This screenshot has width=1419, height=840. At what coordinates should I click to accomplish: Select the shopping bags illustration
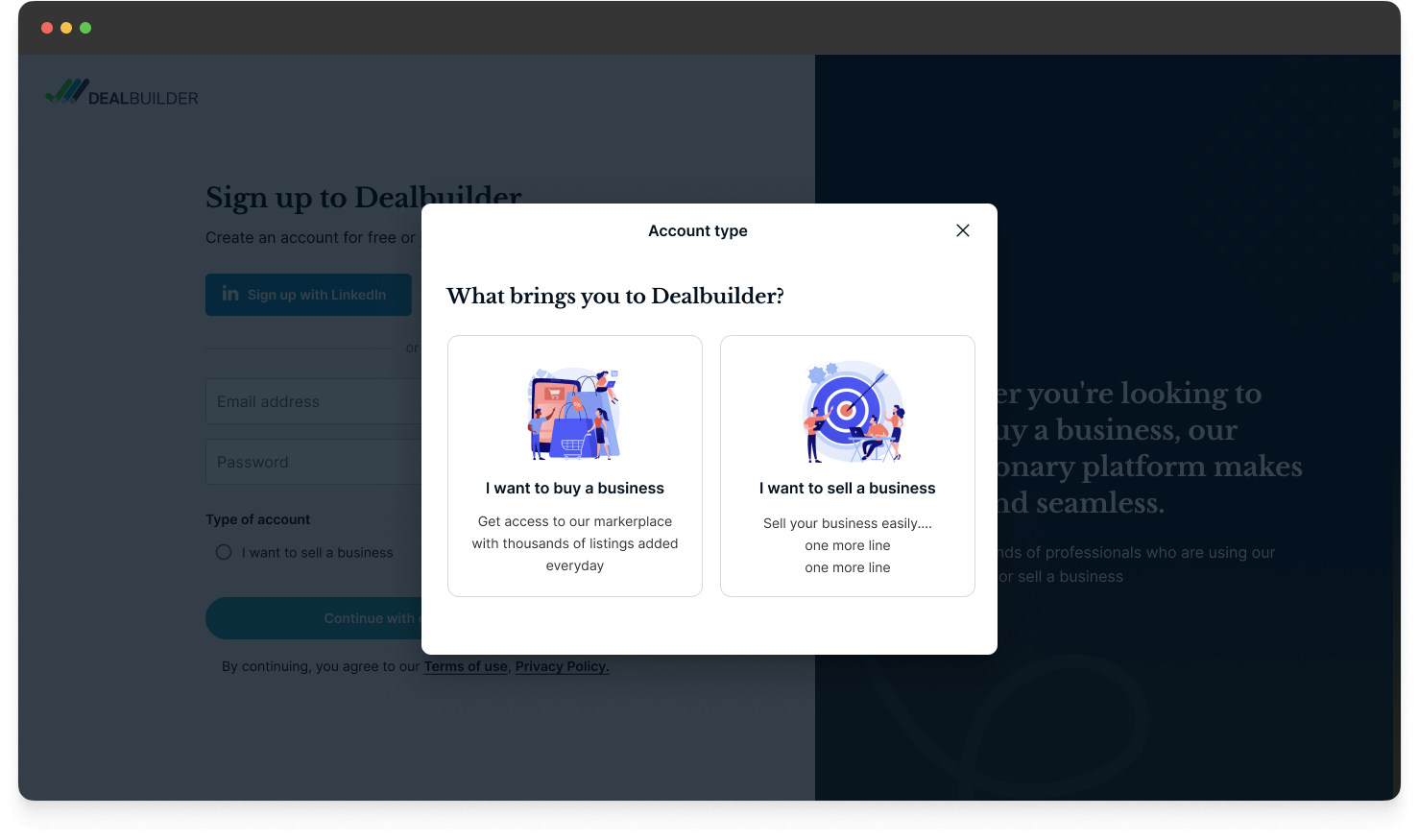(574, 414)
